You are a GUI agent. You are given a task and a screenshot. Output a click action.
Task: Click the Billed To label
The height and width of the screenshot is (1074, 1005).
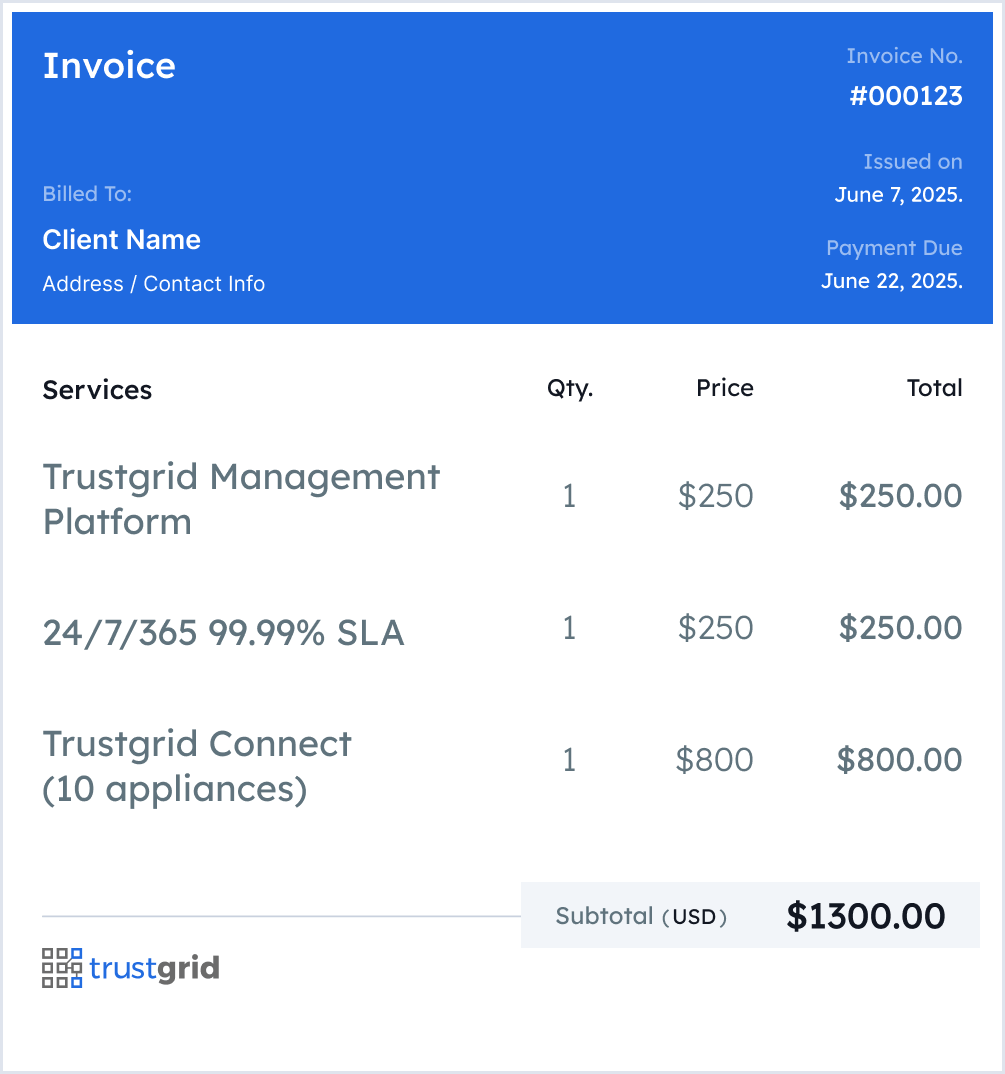click(87, 194)
